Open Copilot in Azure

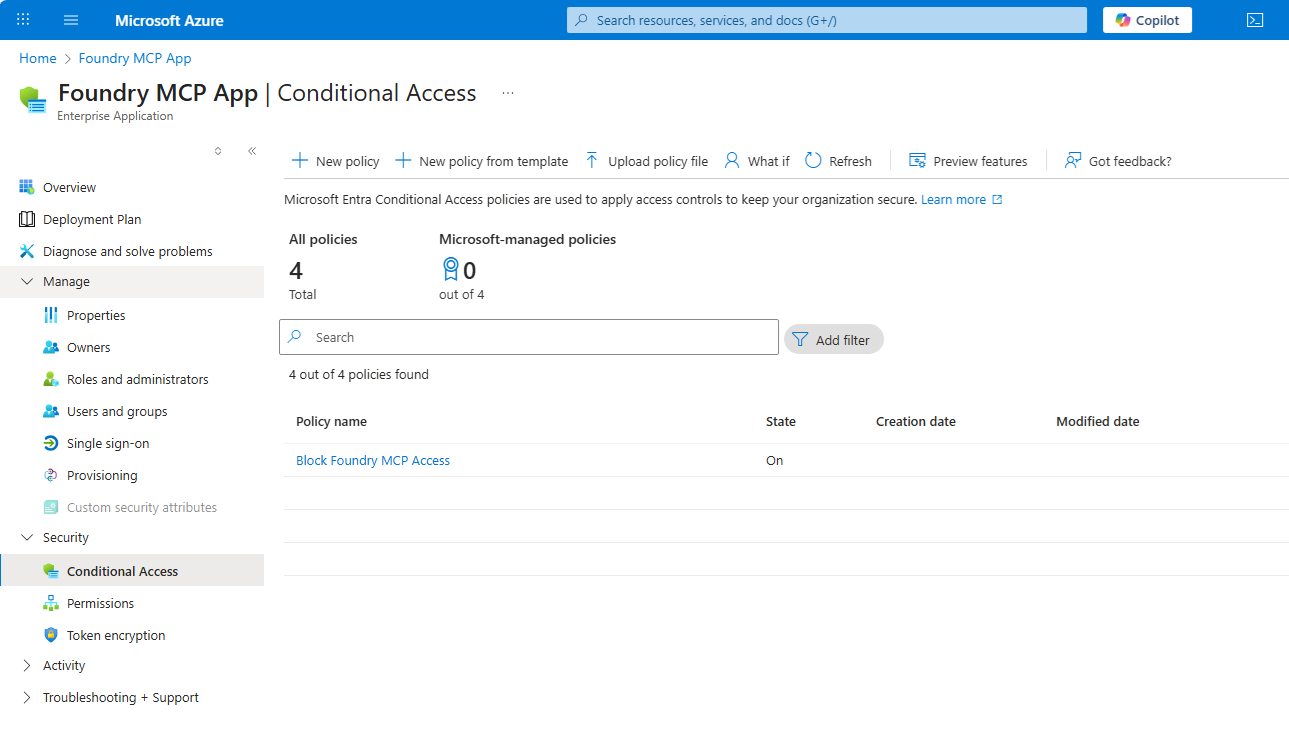pyautogui.click(x=1146, y=19)
